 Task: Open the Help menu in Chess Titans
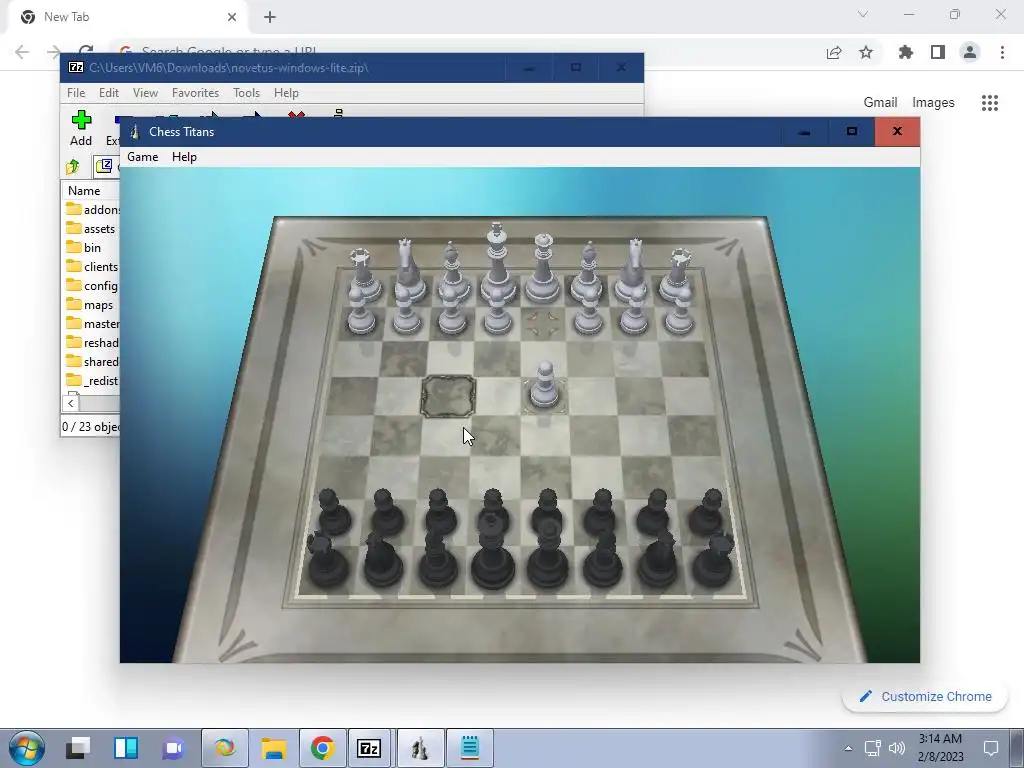click(184, 157)
